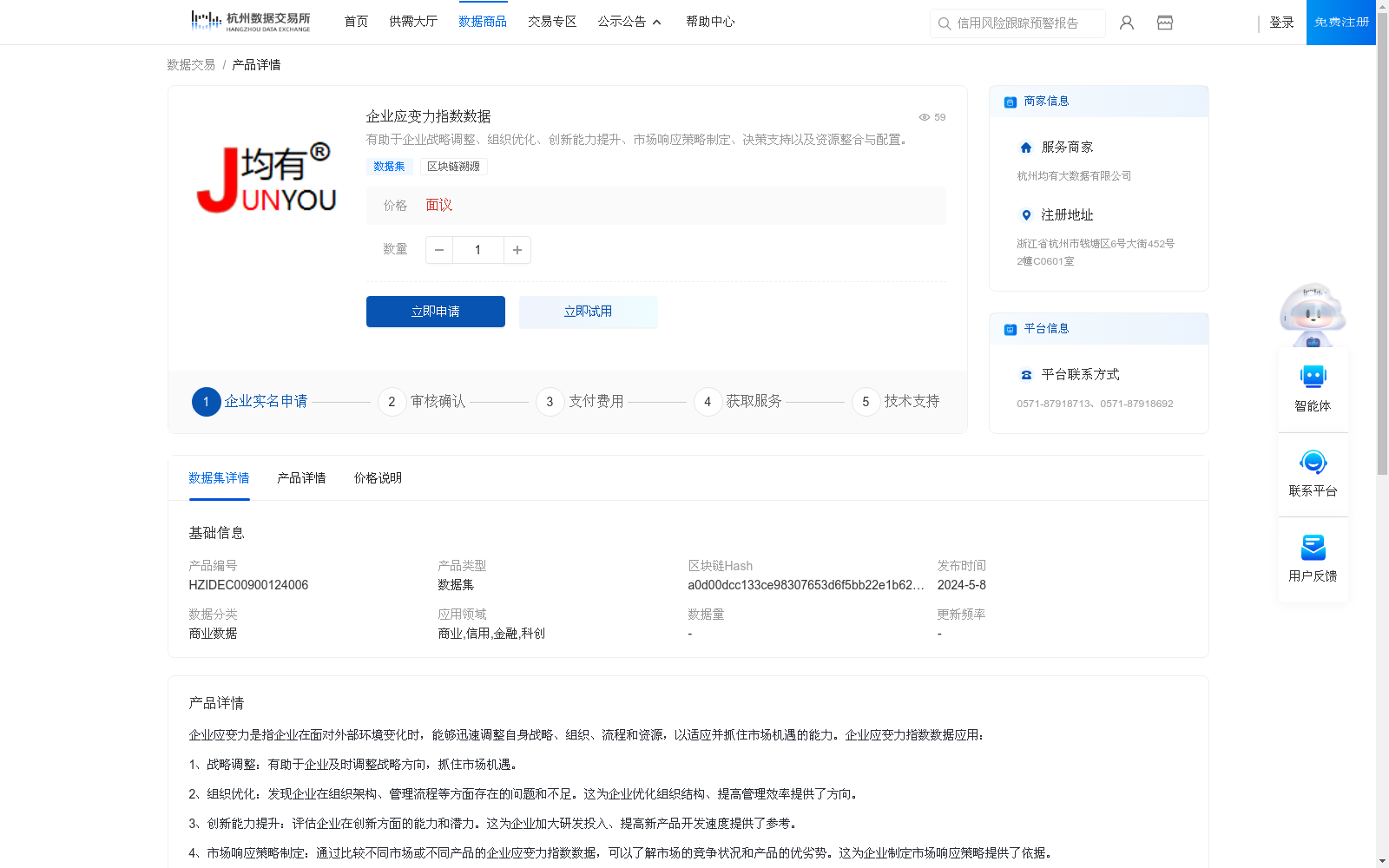Click step 1 企业实名申请
The image size is (1389, 868).
click(250, 402)
